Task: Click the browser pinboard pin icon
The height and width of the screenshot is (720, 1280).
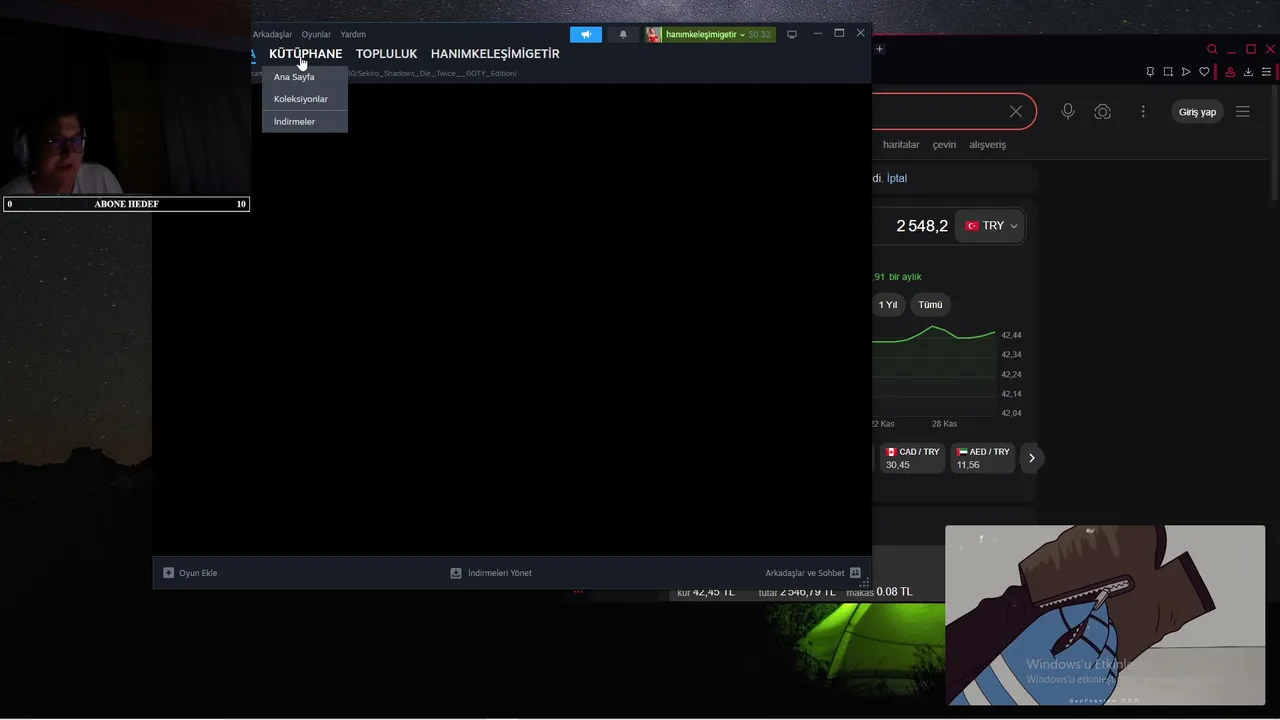Action: coord(1150,72)
